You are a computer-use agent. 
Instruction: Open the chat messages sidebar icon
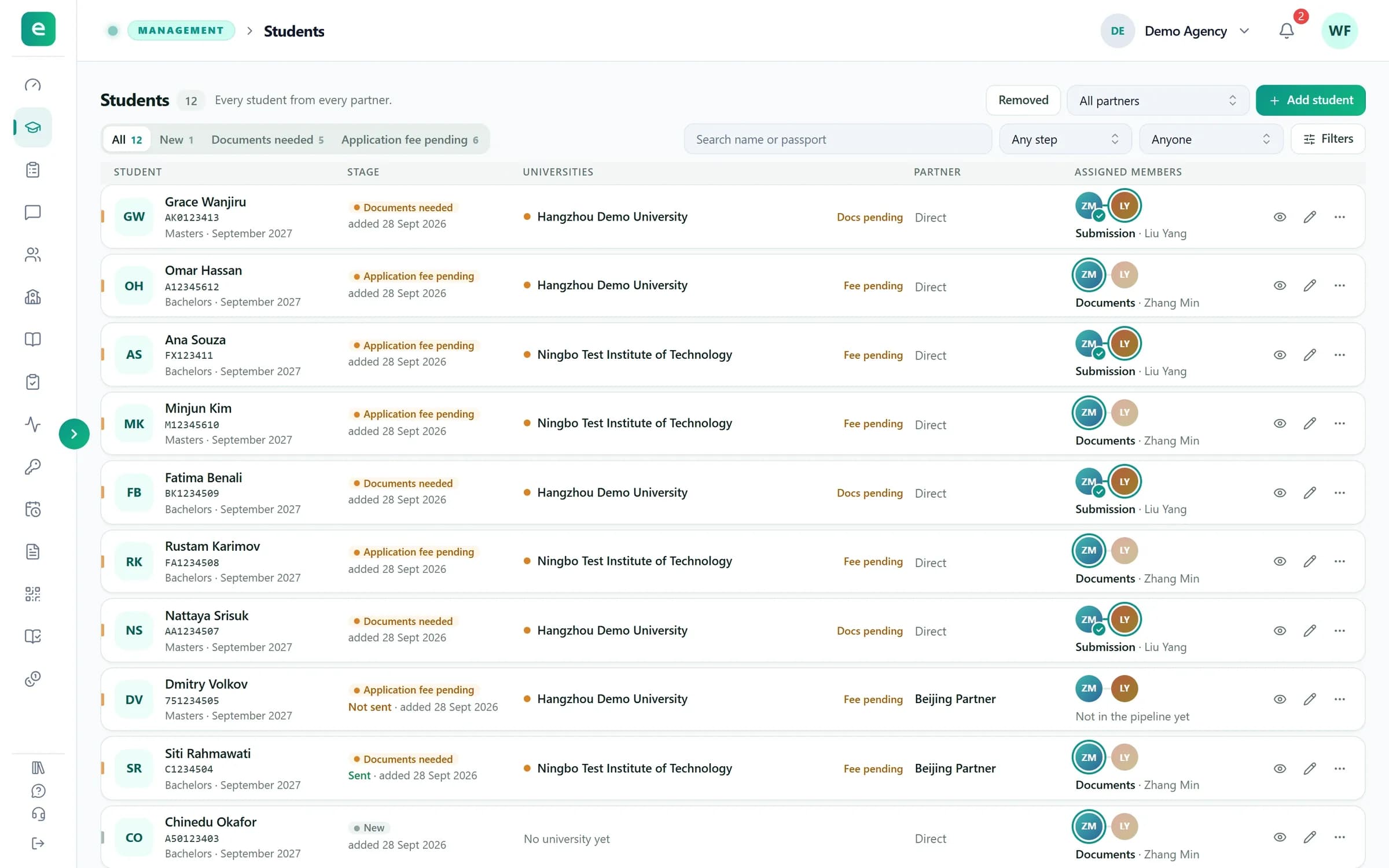pyautogui.click(x=33, y=212)
